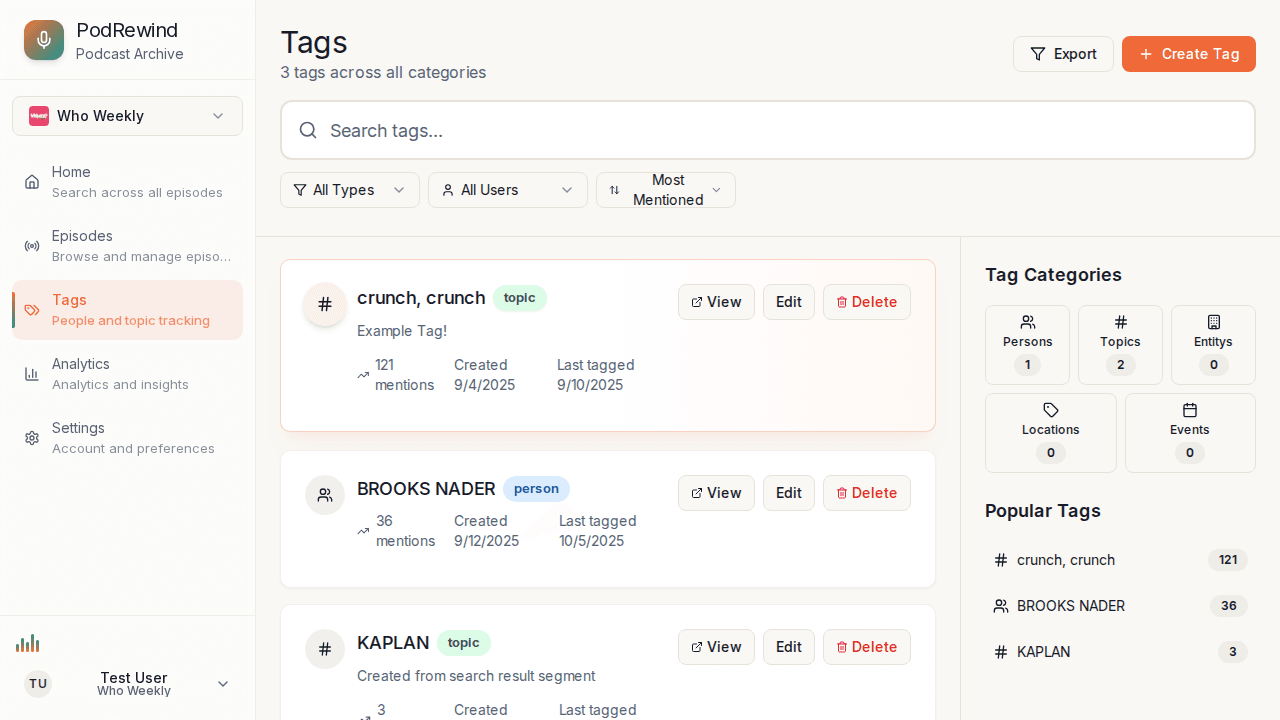Click the Analytics bar chart icon
This screenshot has height=720, width=1280.
tap(32, 373)
